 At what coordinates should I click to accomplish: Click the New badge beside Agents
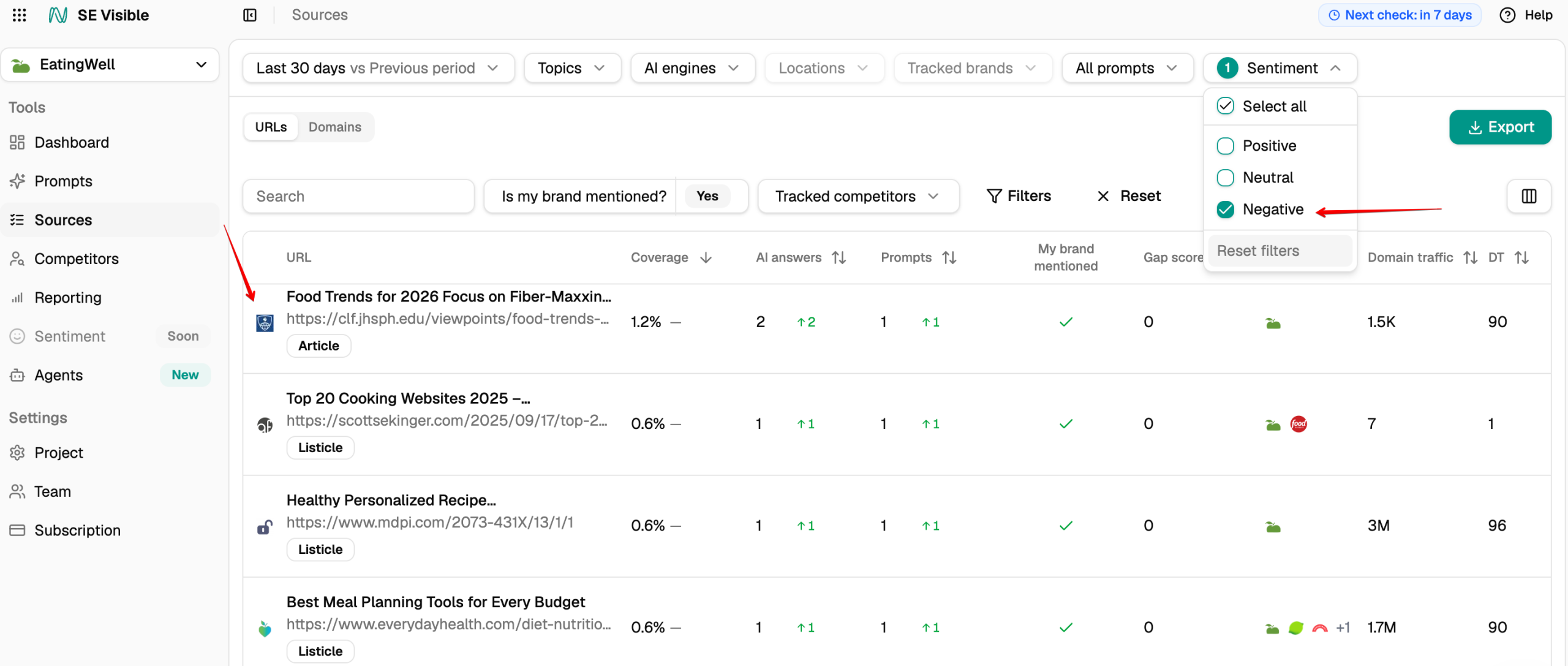click(185, 375)
